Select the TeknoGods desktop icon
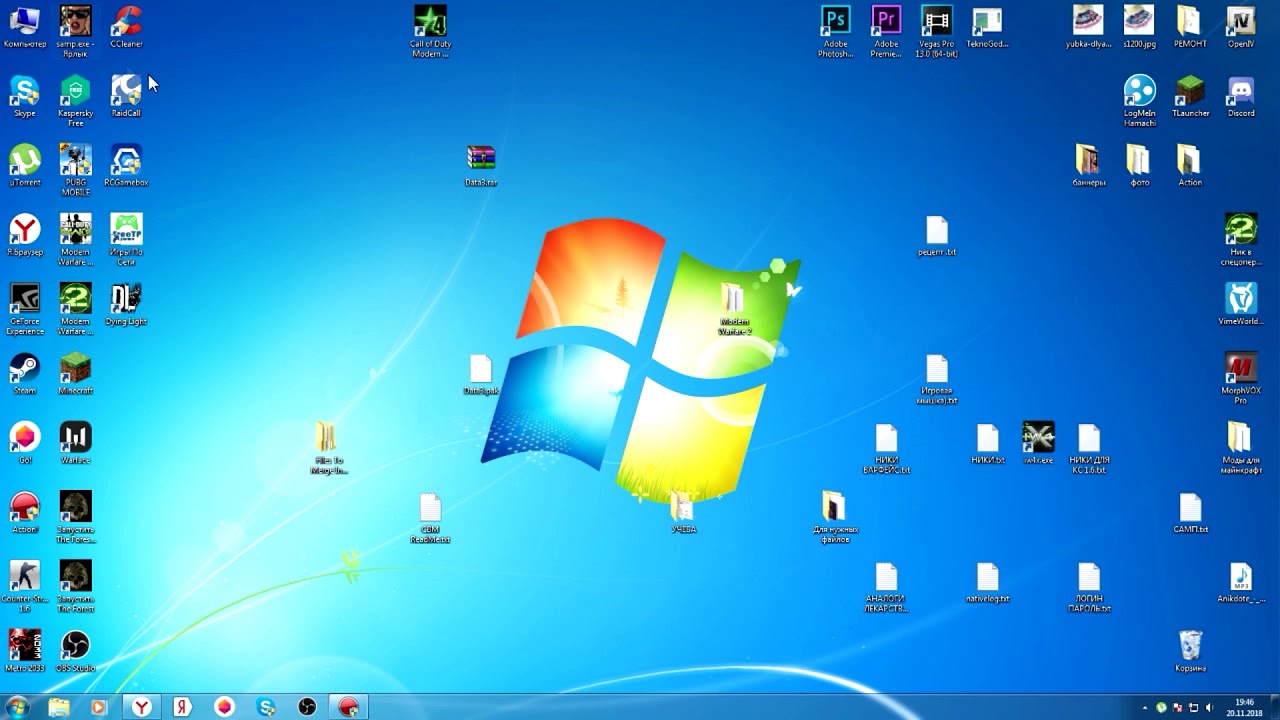 (x=987, y=28)
